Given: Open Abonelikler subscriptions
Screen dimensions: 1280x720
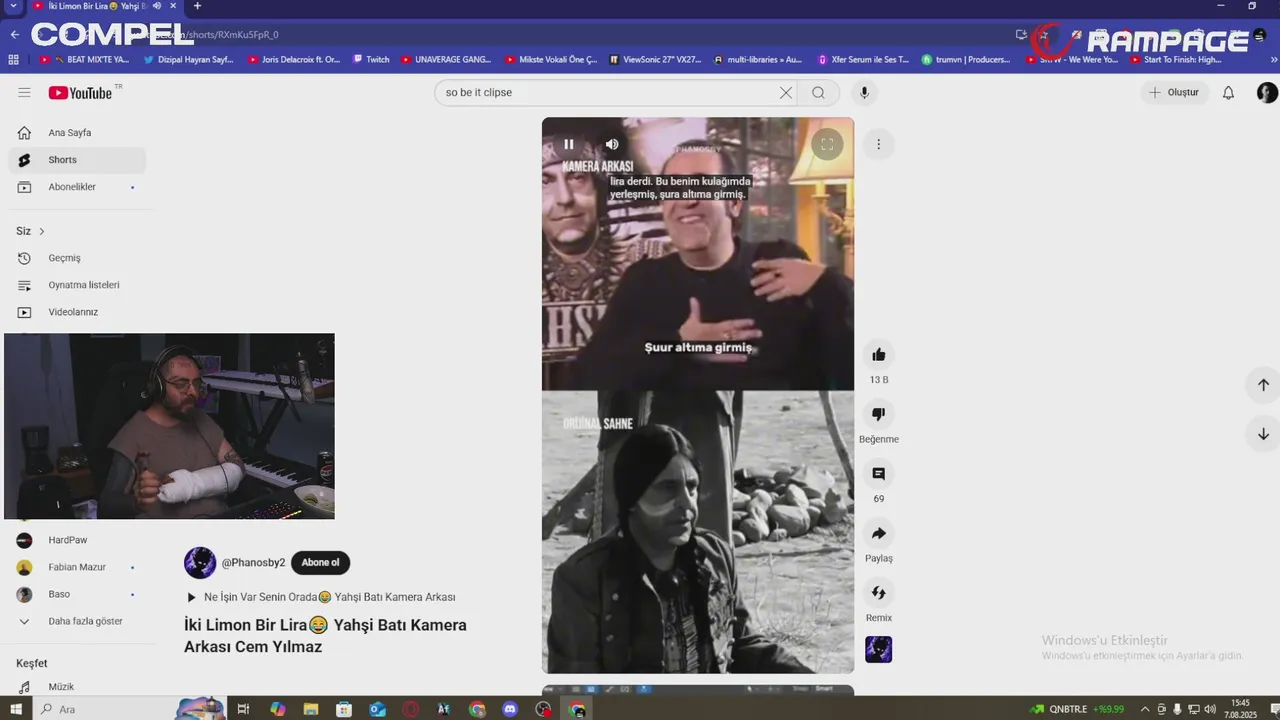Looking at the screenshot, I should pos(77,187).
